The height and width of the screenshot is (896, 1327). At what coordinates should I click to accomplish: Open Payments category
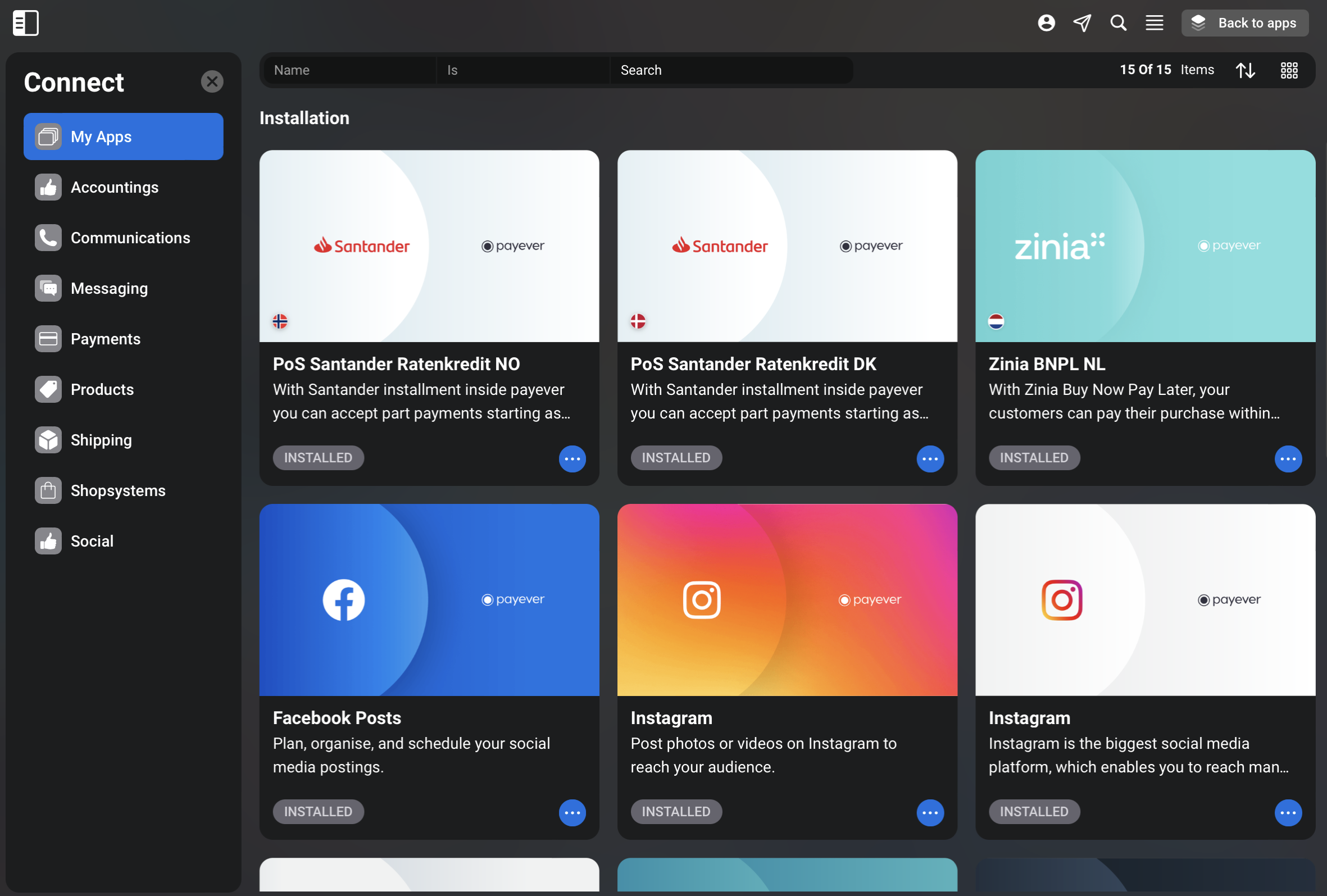(124, 339)
